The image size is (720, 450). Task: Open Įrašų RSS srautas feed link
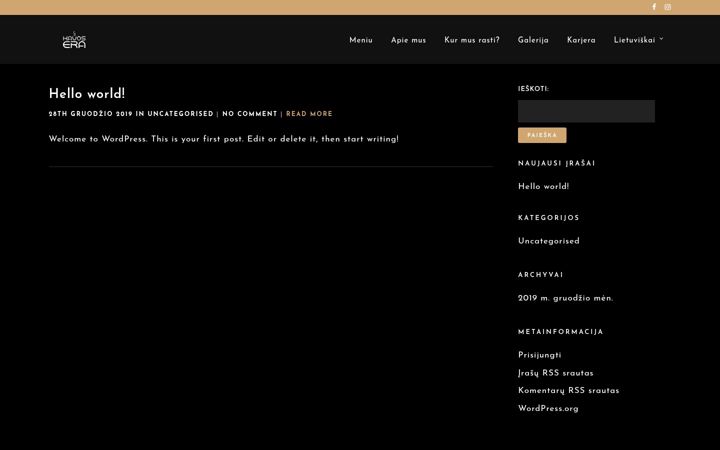click(x=555, y=373)
